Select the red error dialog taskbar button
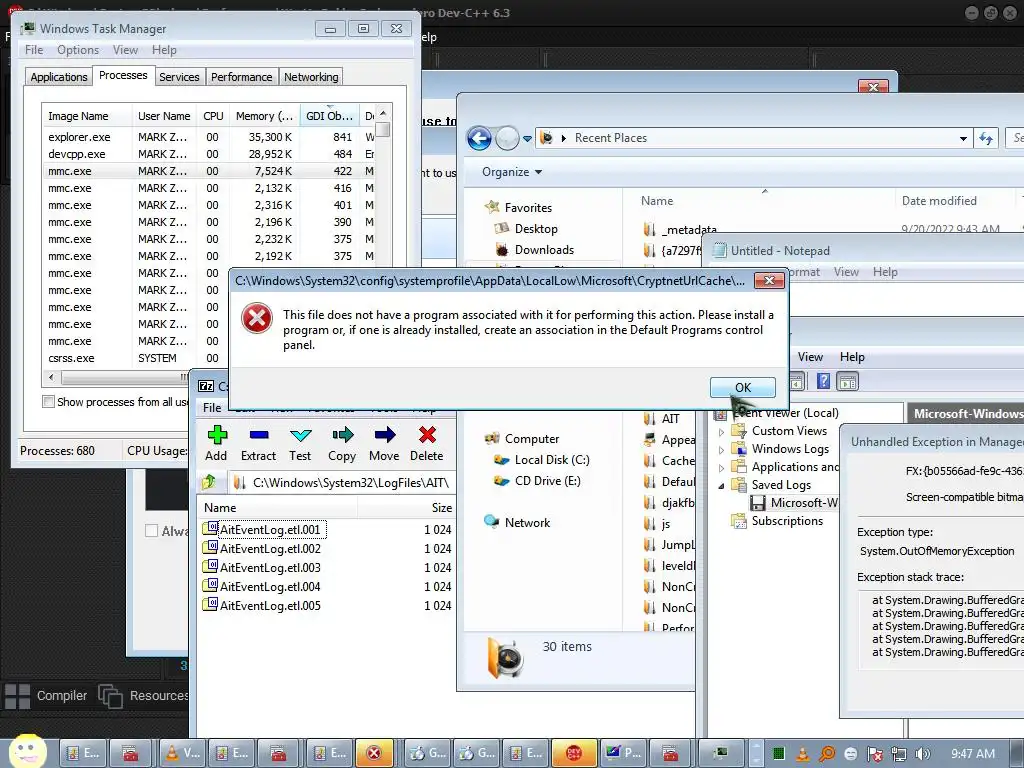 (x=374, y=753)
